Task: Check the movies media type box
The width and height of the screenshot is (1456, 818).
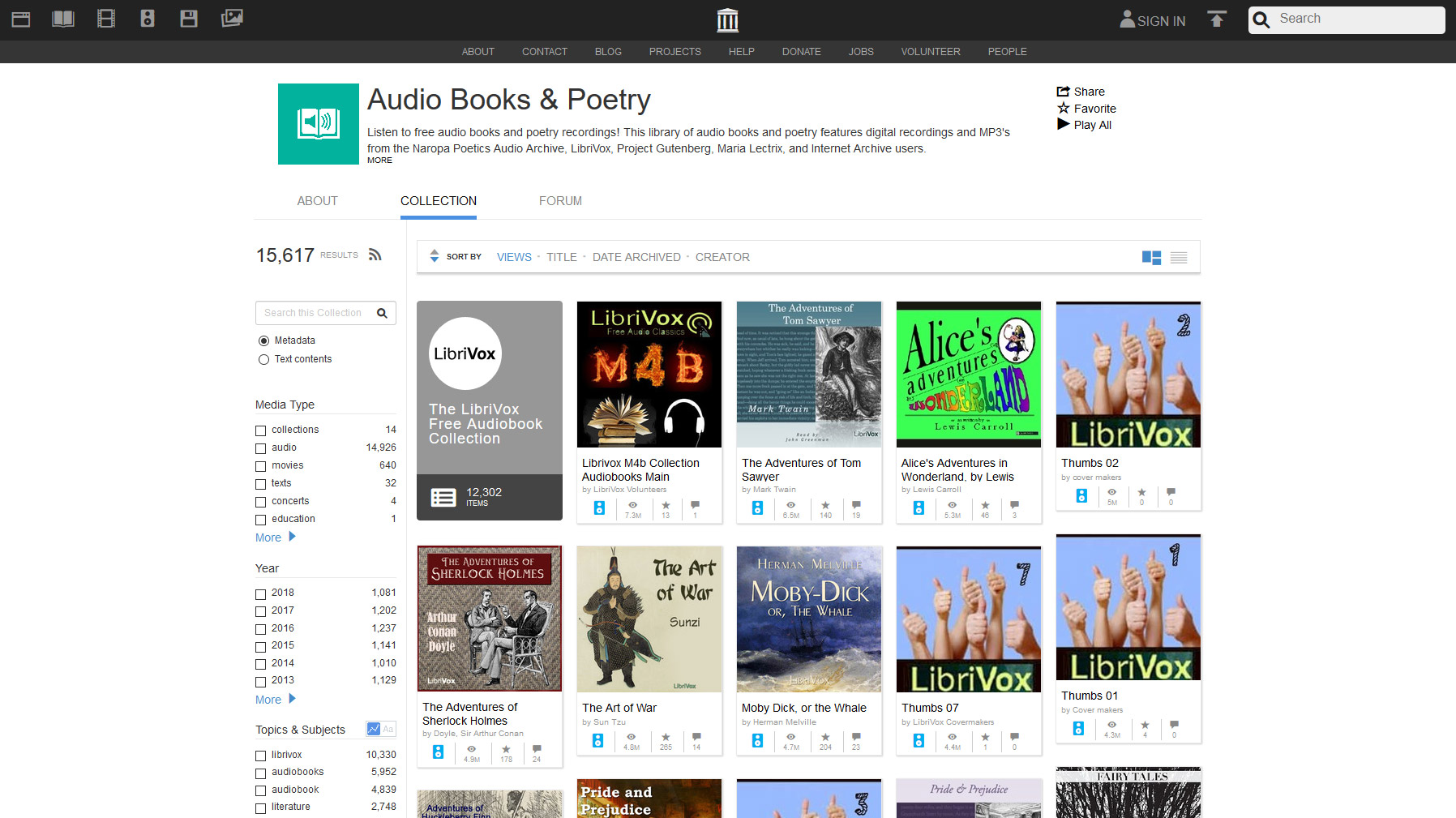Action: (x=260, y=466)
